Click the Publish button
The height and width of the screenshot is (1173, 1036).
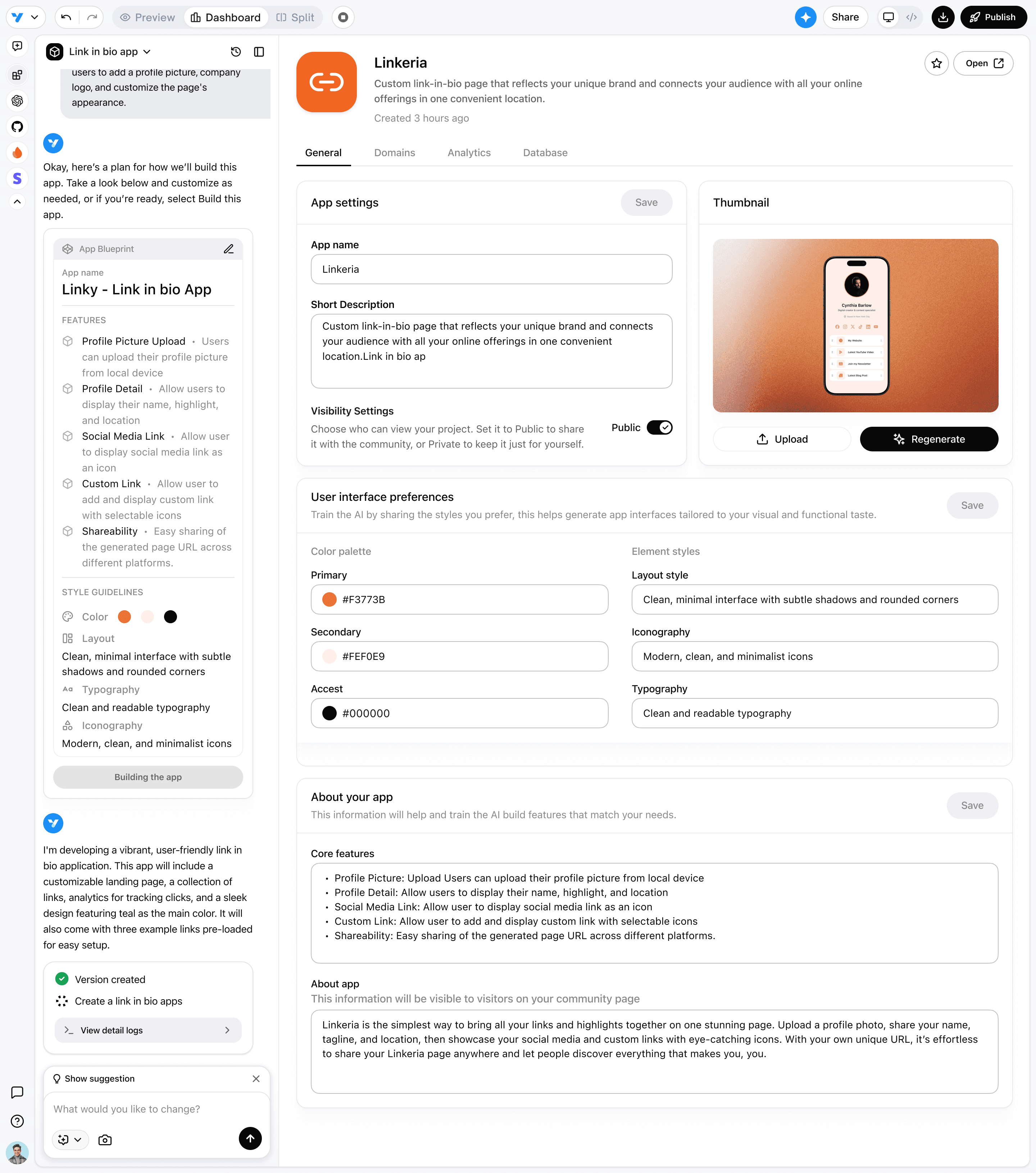(993, 17)
